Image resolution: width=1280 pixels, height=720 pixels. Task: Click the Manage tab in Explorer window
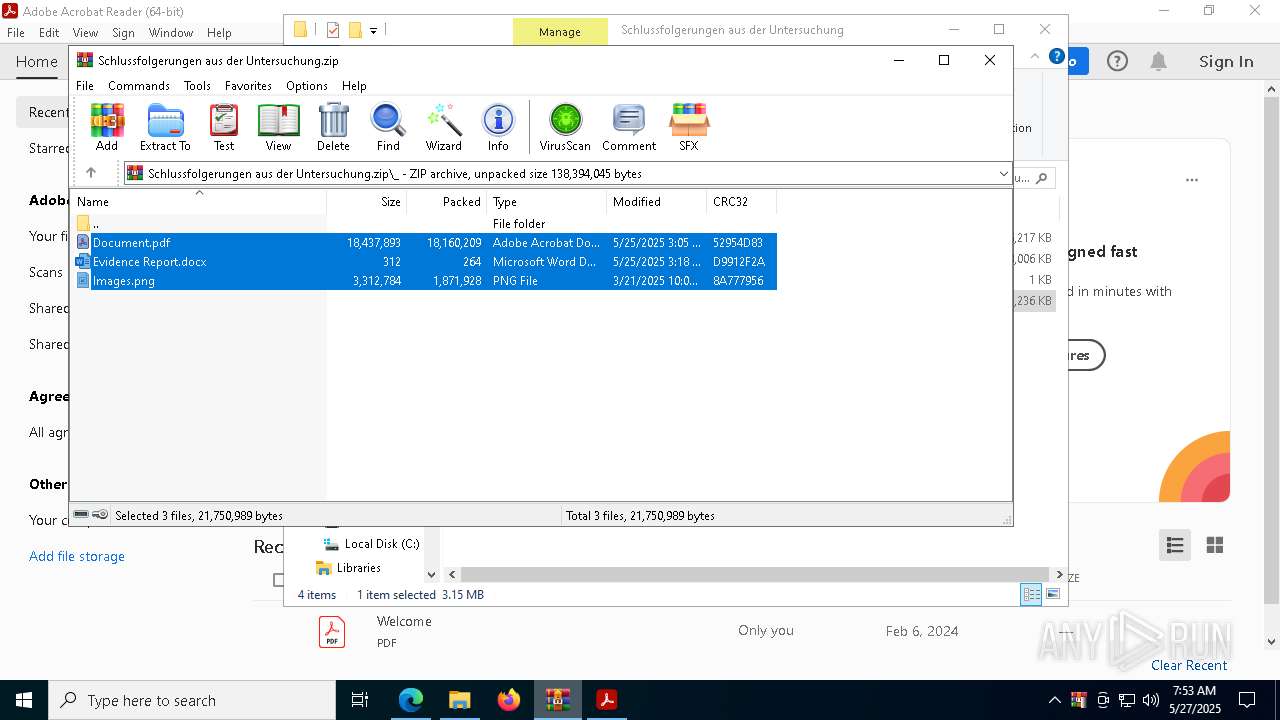(560, 31)
